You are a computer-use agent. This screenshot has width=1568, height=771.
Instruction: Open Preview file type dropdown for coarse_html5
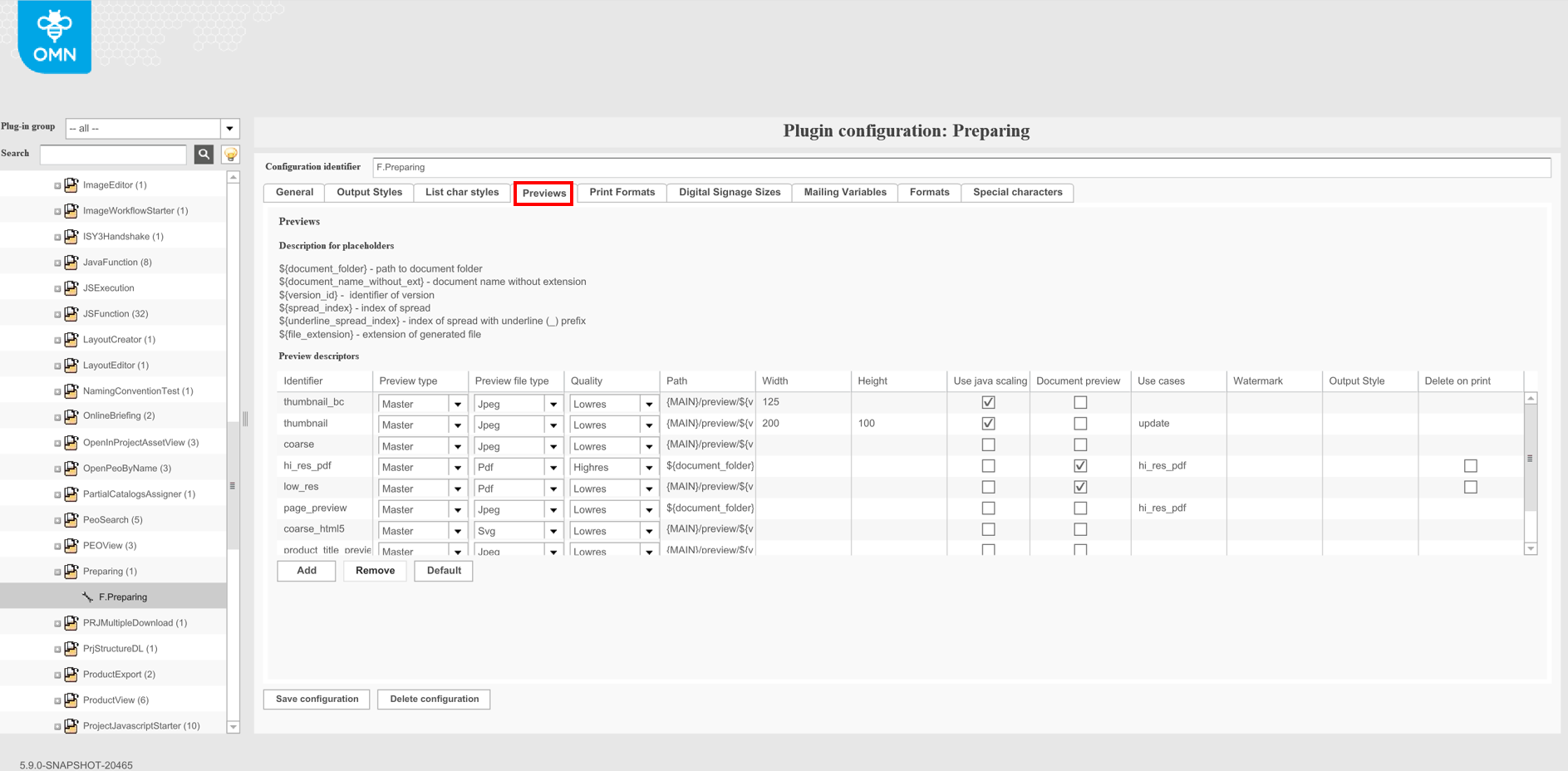553,530
